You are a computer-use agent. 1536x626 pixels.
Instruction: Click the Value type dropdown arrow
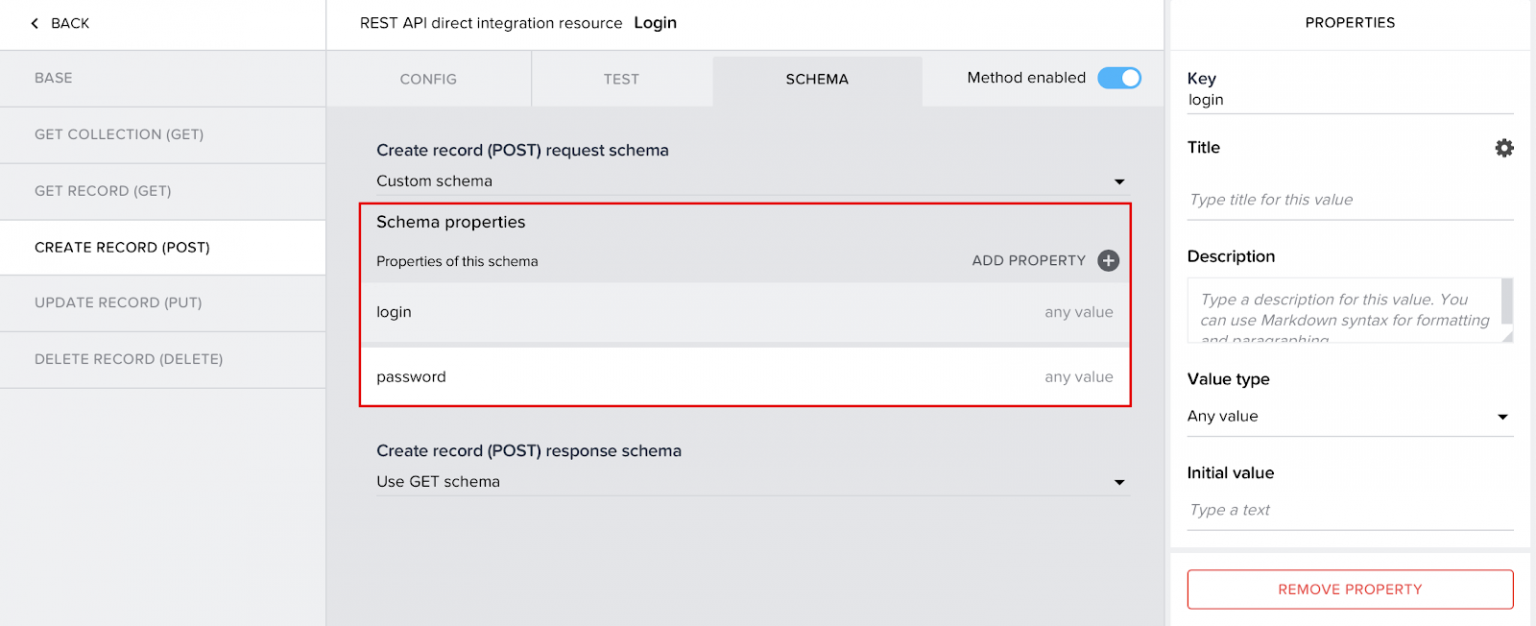tap(1504, 416)
